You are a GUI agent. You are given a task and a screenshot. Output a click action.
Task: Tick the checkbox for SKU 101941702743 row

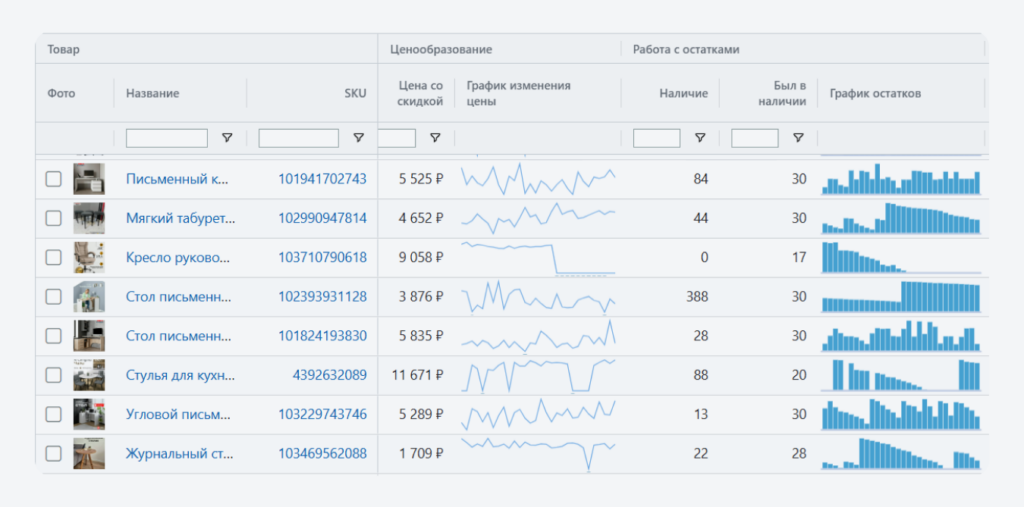(x=53, y=179)
